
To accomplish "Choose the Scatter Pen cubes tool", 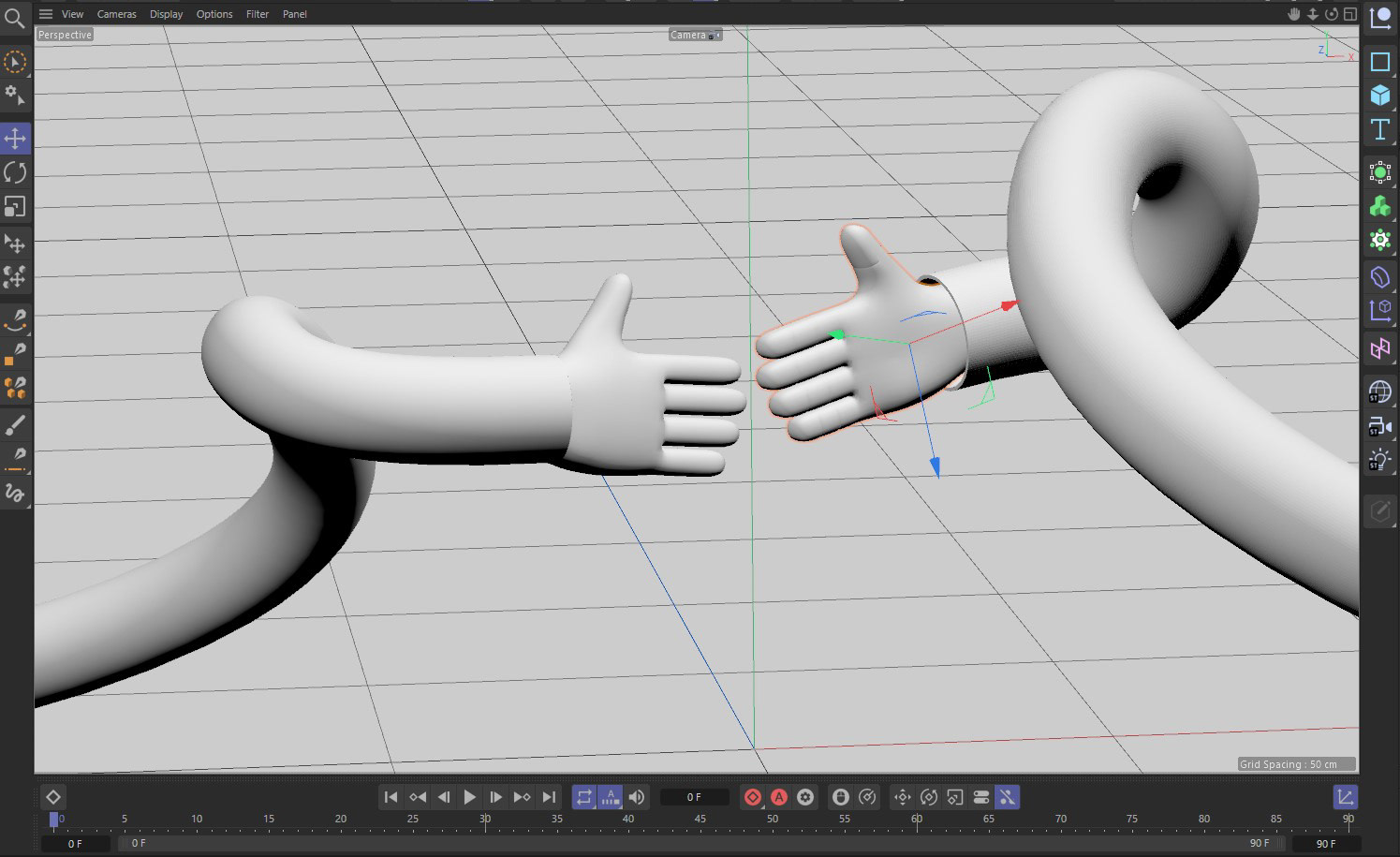I will tap(15, 277).
